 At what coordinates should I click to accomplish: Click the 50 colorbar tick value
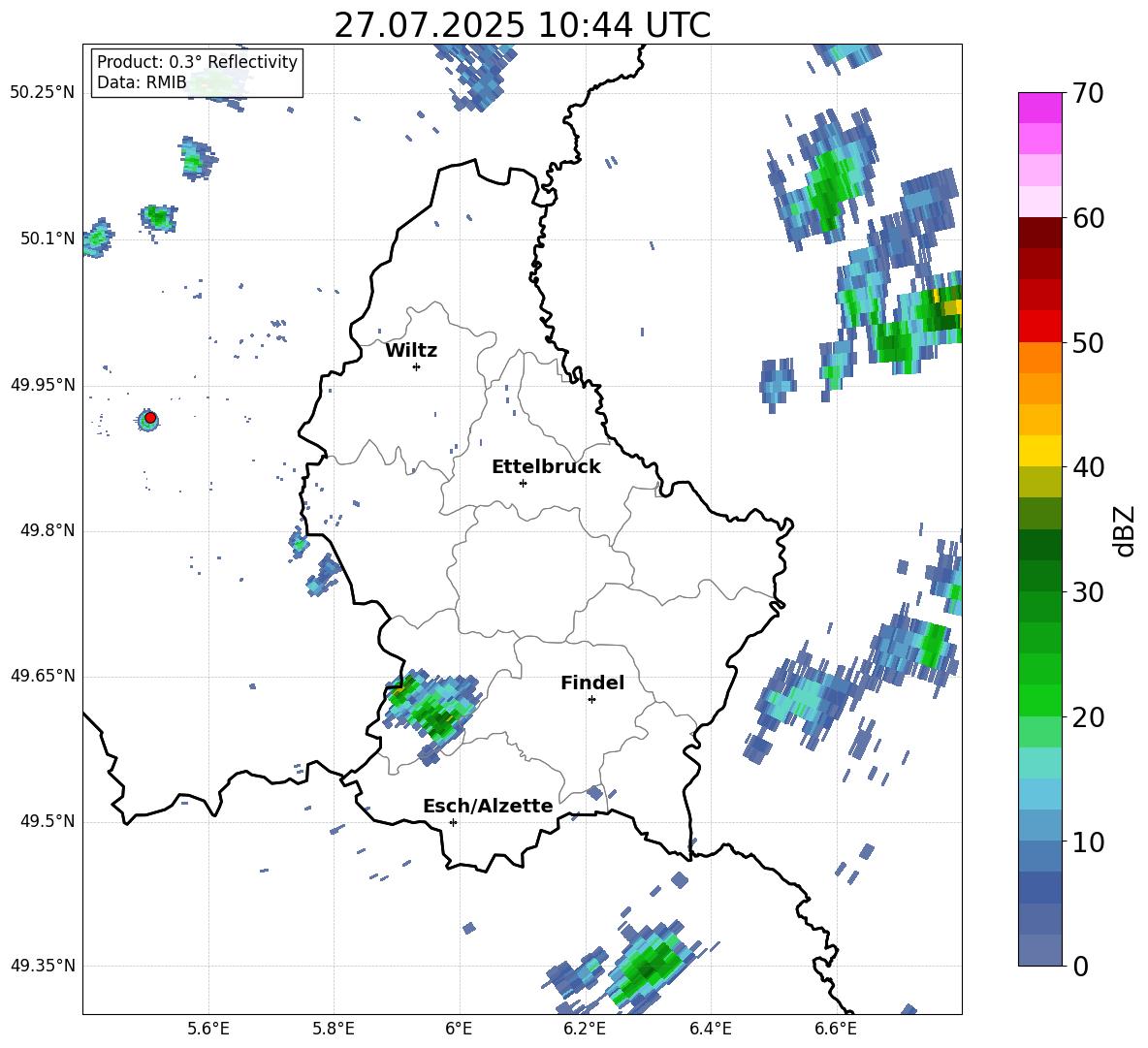point(1089,342)
